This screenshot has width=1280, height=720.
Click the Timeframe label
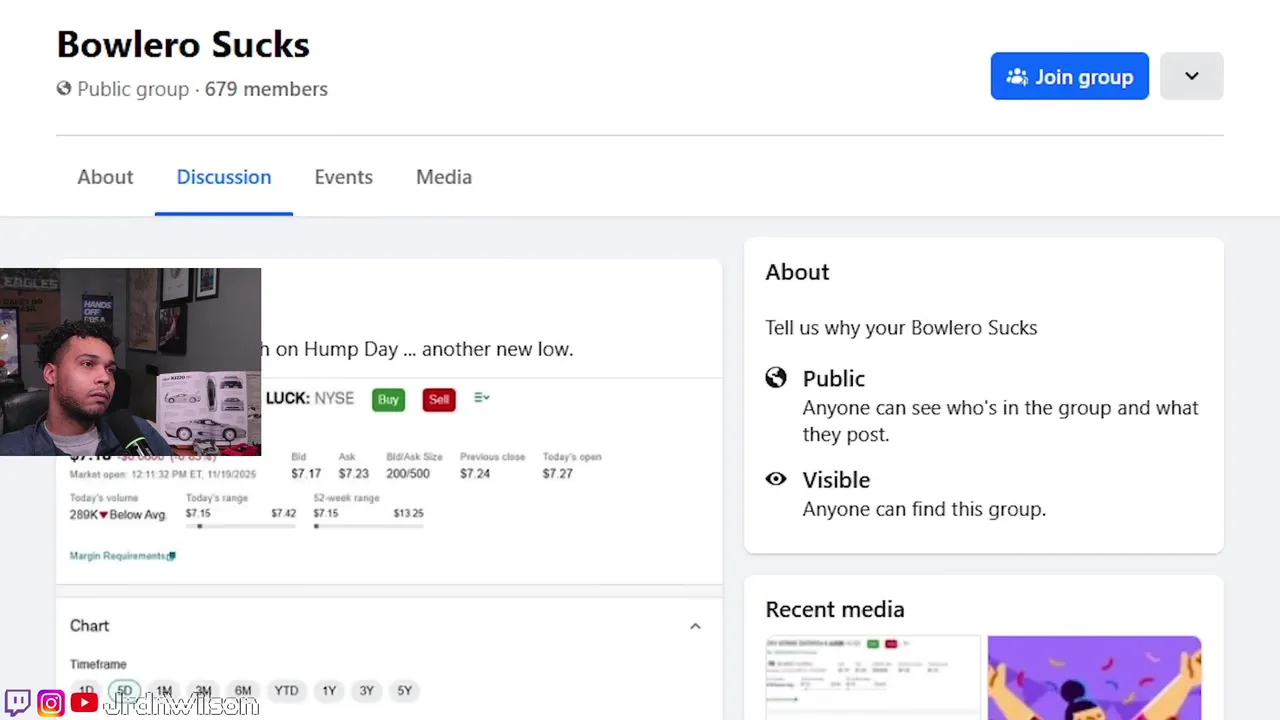click(x=98, y=664)
